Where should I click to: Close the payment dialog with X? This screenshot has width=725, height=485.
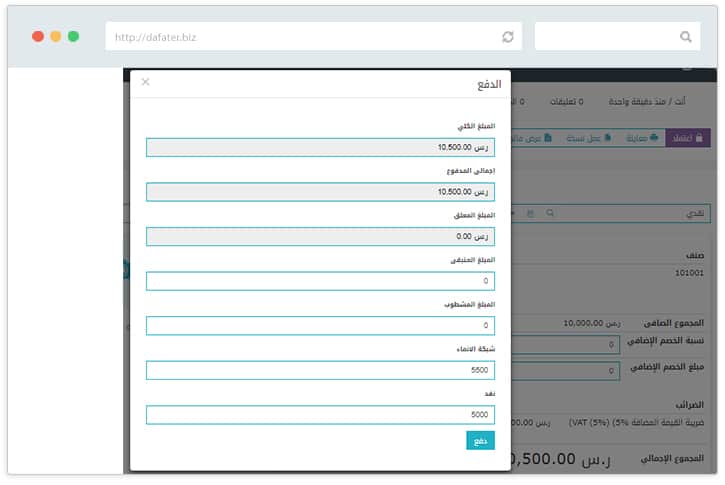(145, 82)
